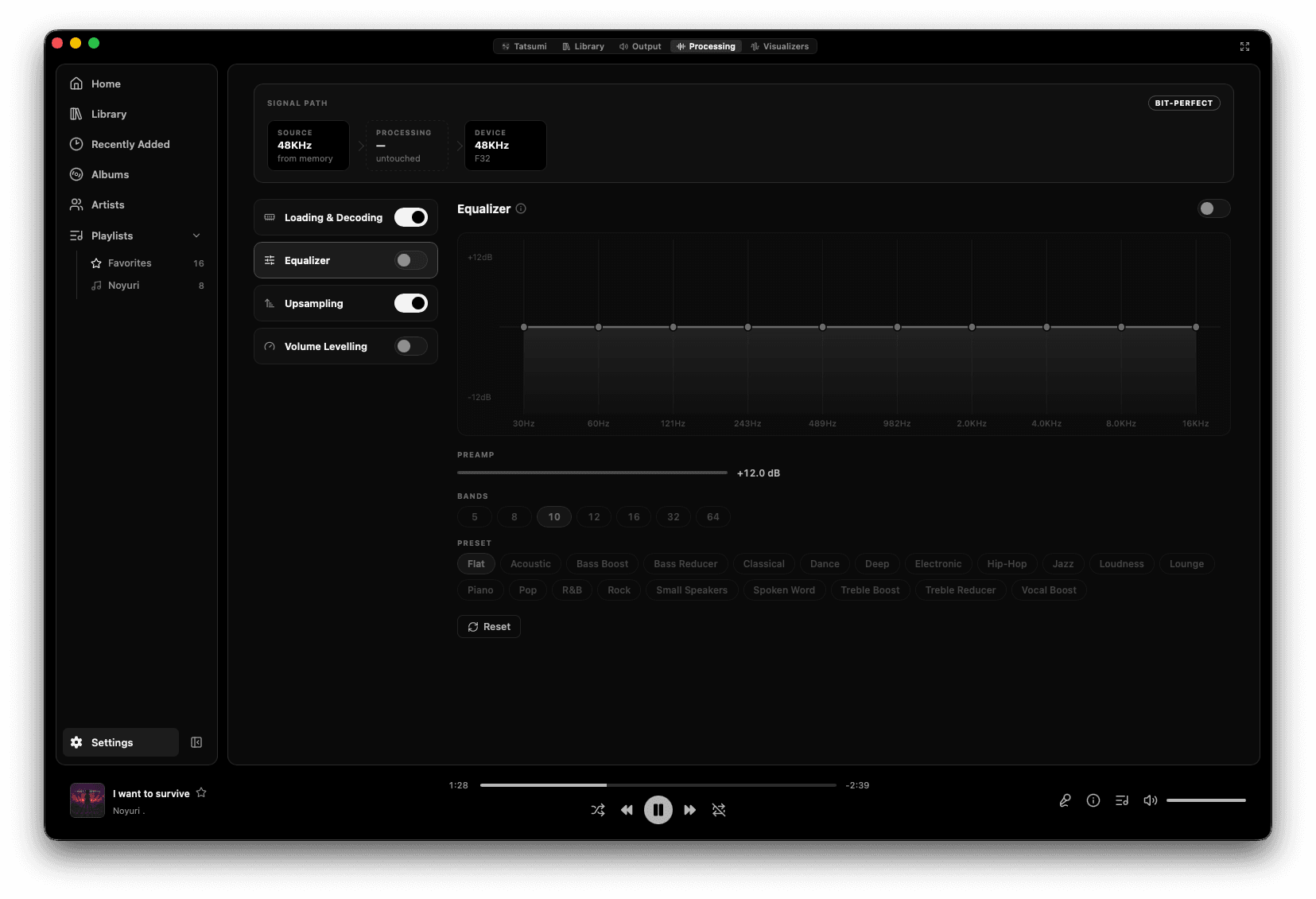Select the 32 bands option
1316x899 pixels.
tap(674, 517)
